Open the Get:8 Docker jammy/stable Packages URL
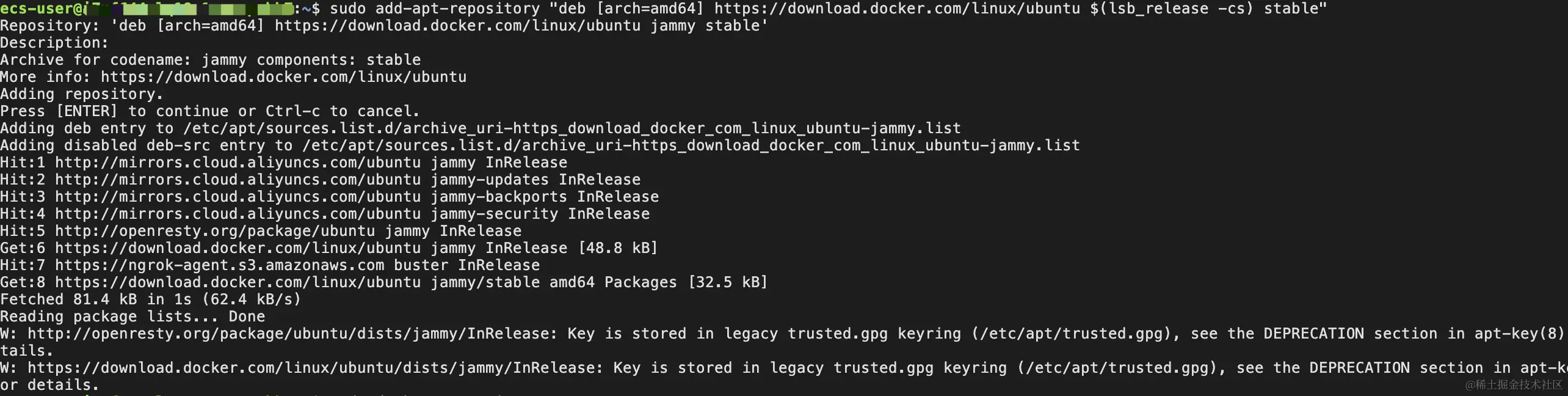Image resolution: width=1568 pixels, height=396 pixels. click(238, 282)
